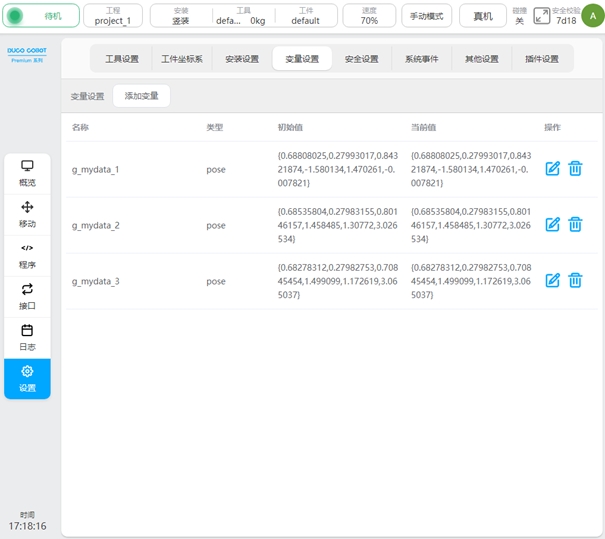Click edit icon for g_mydata_2
Image resolution: width=605 pixels, height=539 pixels.
pyautogui.click(x=552, y=225)
